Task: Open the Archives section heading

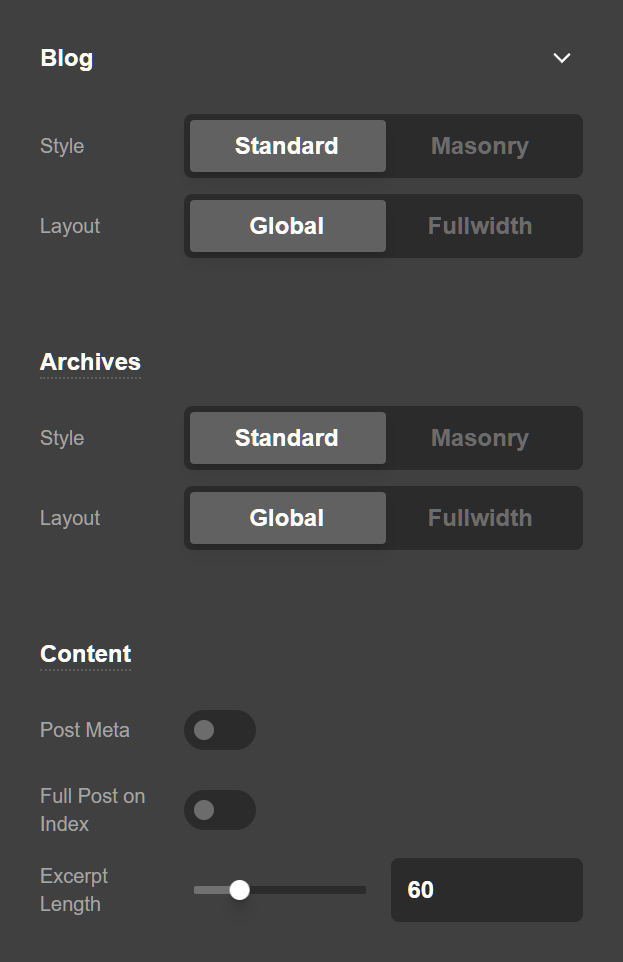Action: [x=90, y=361]
